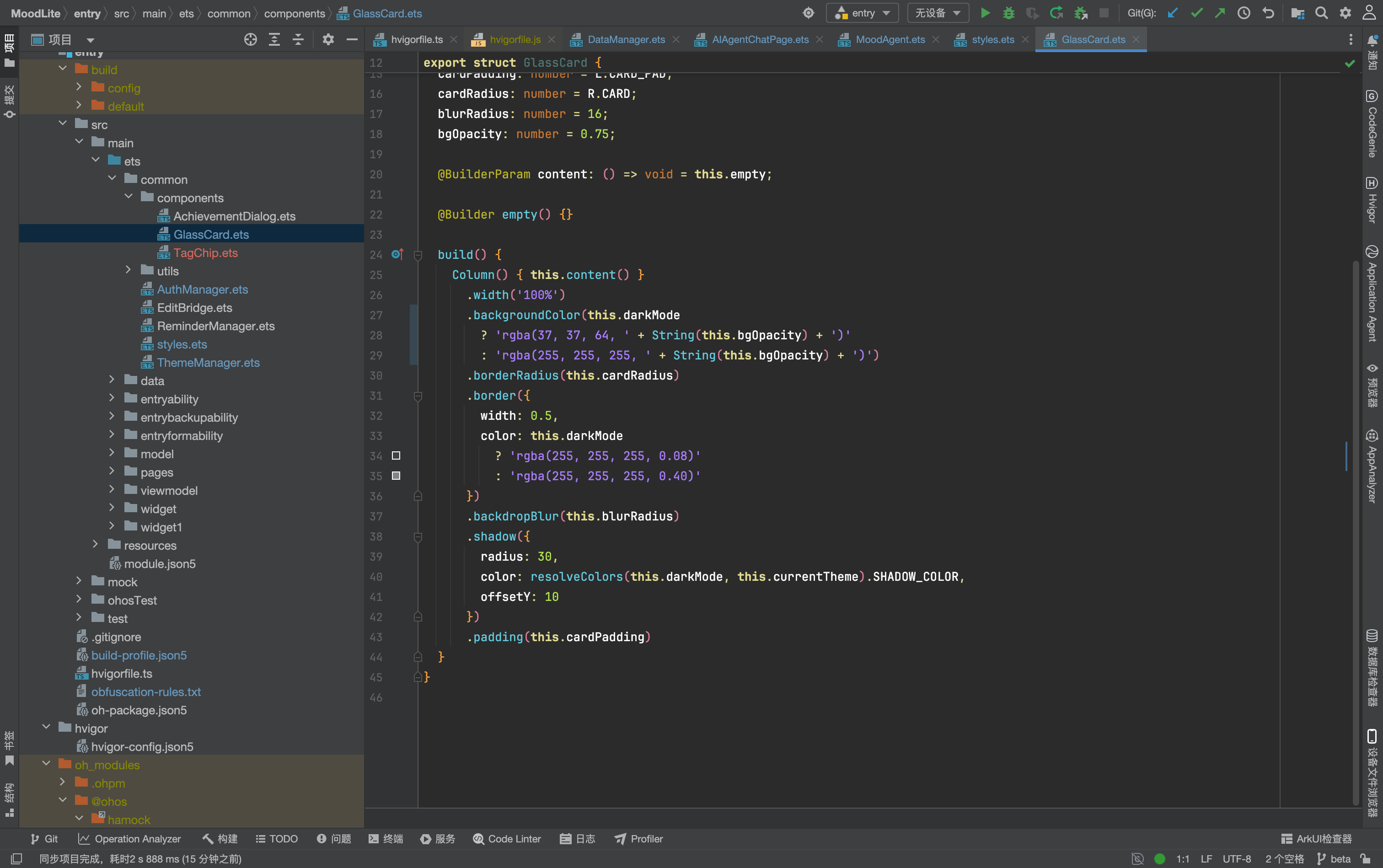The height and width of the screenshot is (868, 1383).
Task: Open the tab list three-dot menu
Action: [x=1351, y=40]
